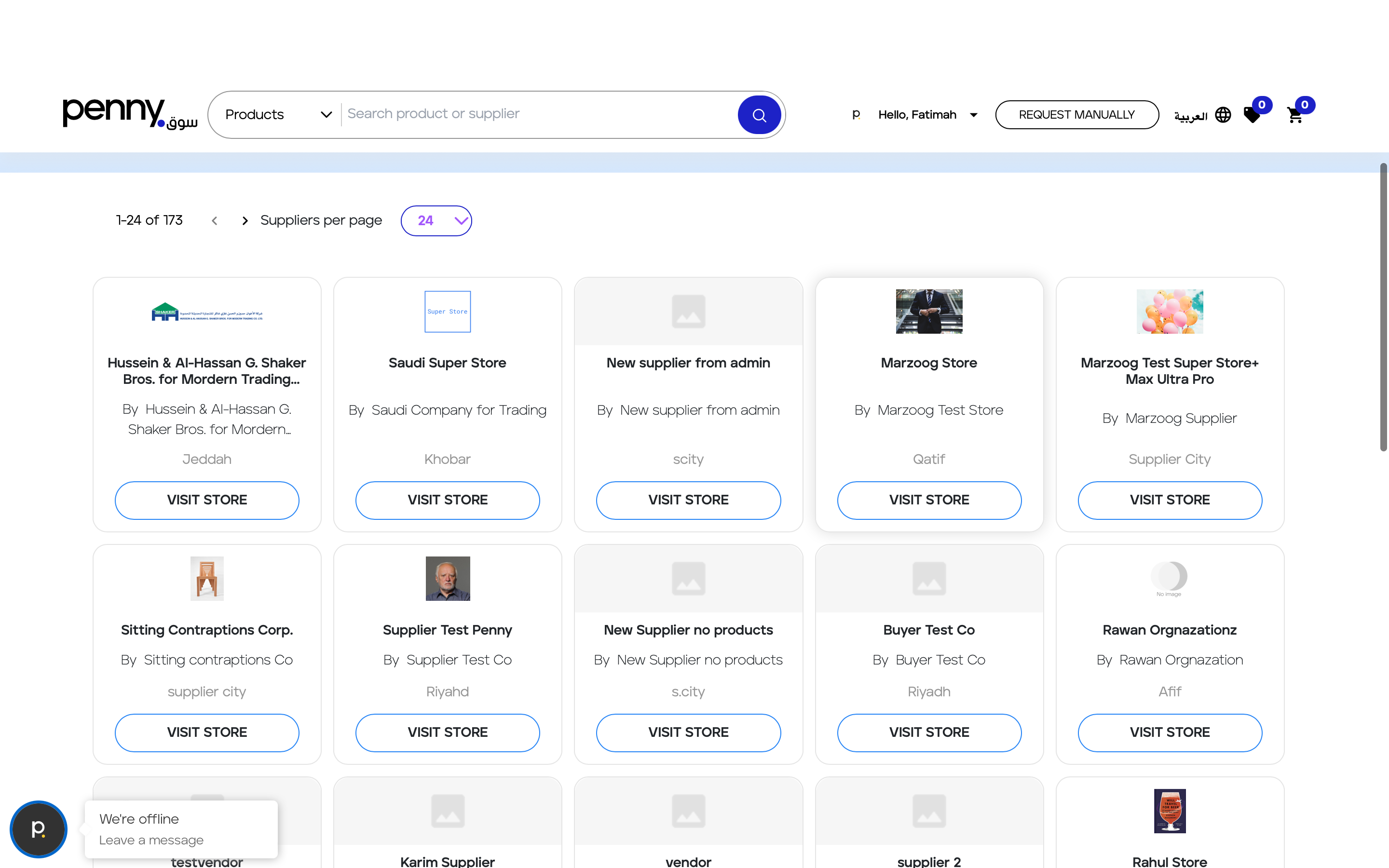
Task: Visit store of Hussein & Al-Hassan Shaker
Action: click(207, 500)
